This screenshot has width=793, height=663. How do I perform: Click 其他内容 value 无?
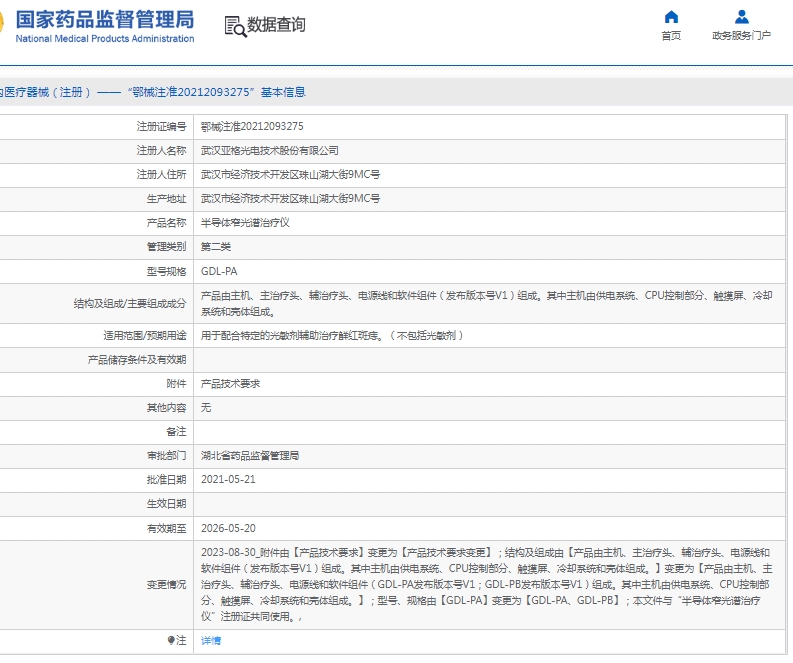(206, 408)
